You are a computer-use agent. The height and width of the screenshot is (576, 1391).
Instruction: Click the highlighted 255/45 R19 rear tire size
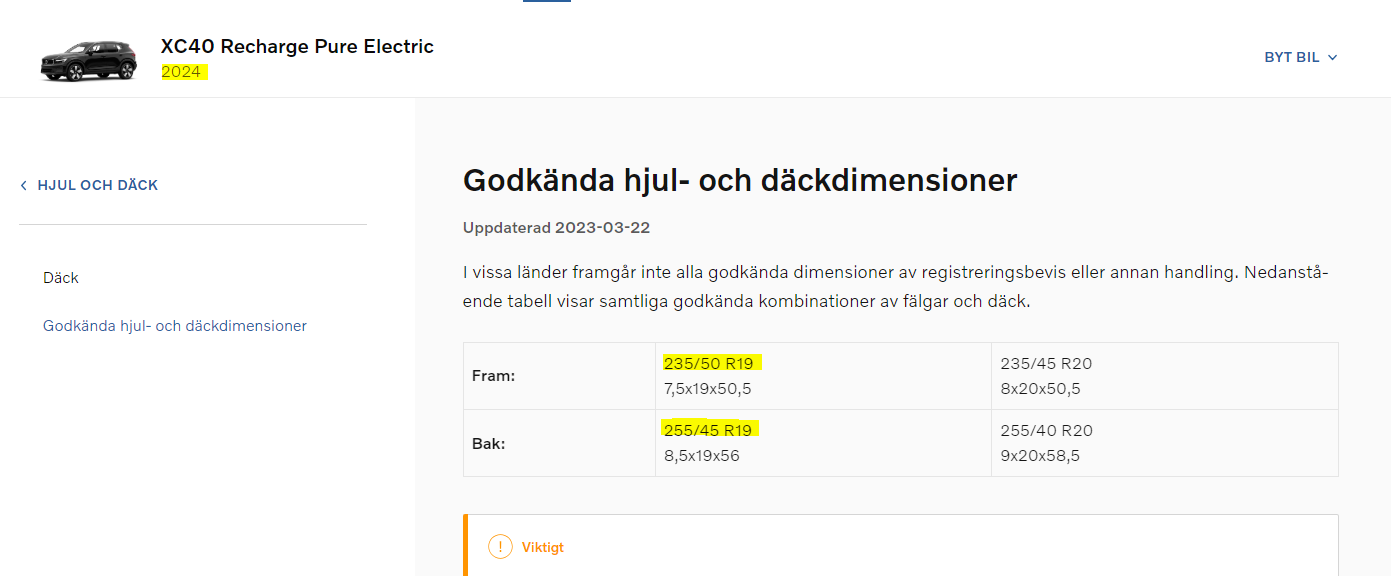coord(708,430)
